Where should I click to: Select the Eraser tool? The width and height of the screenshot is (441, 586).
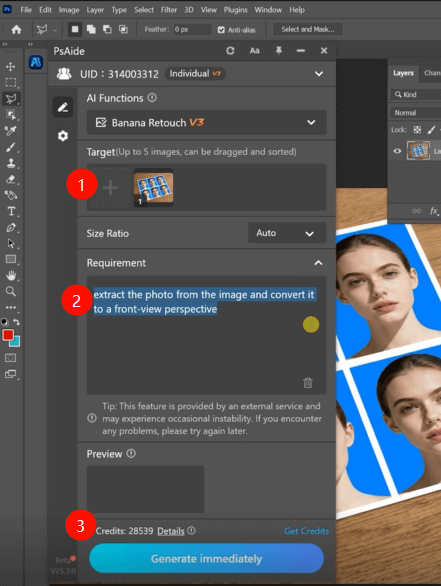(x=10, y=180)
